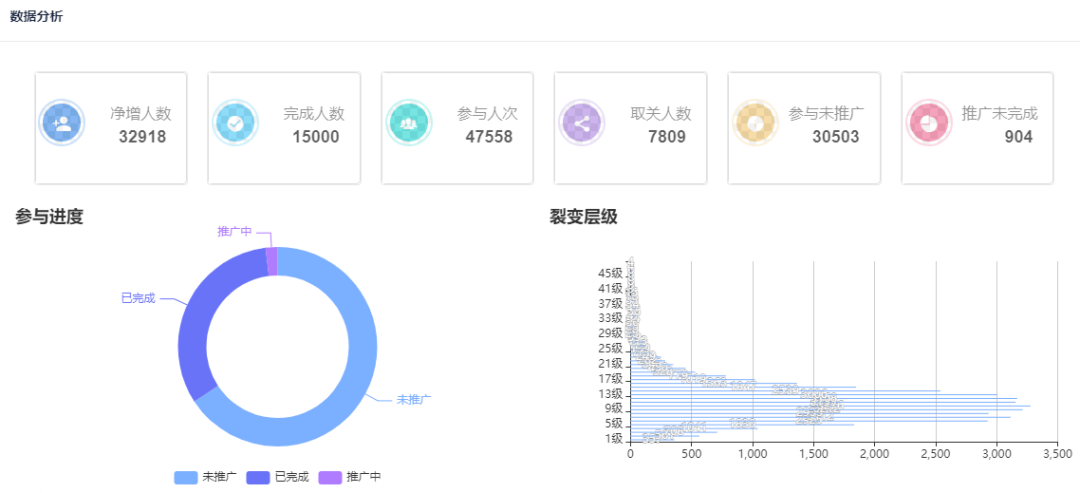Click the 参与人次 value 47558
1080x493 pixels.
click(489, 137)
